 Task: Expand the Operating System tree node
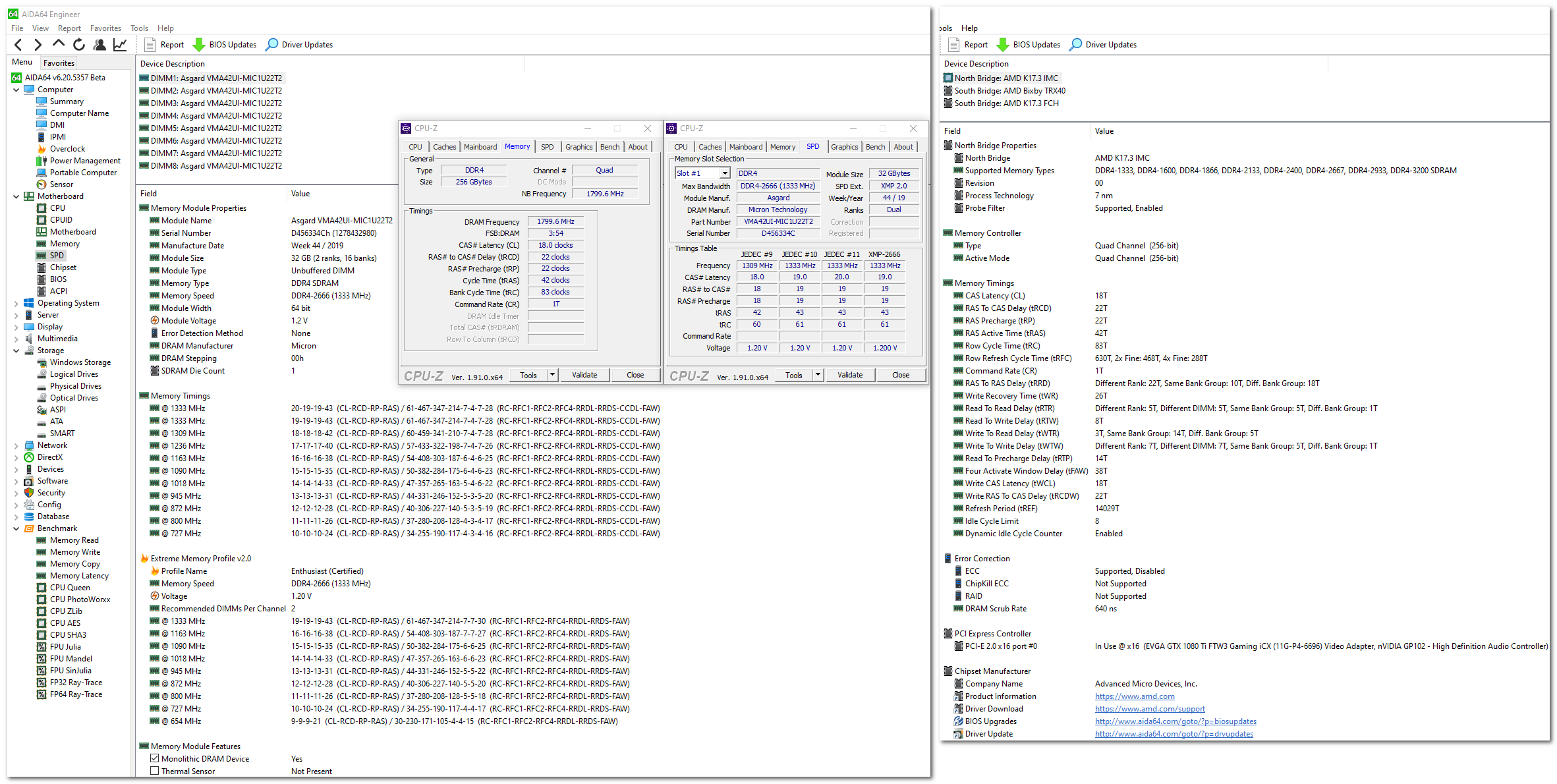click(16, 303)
